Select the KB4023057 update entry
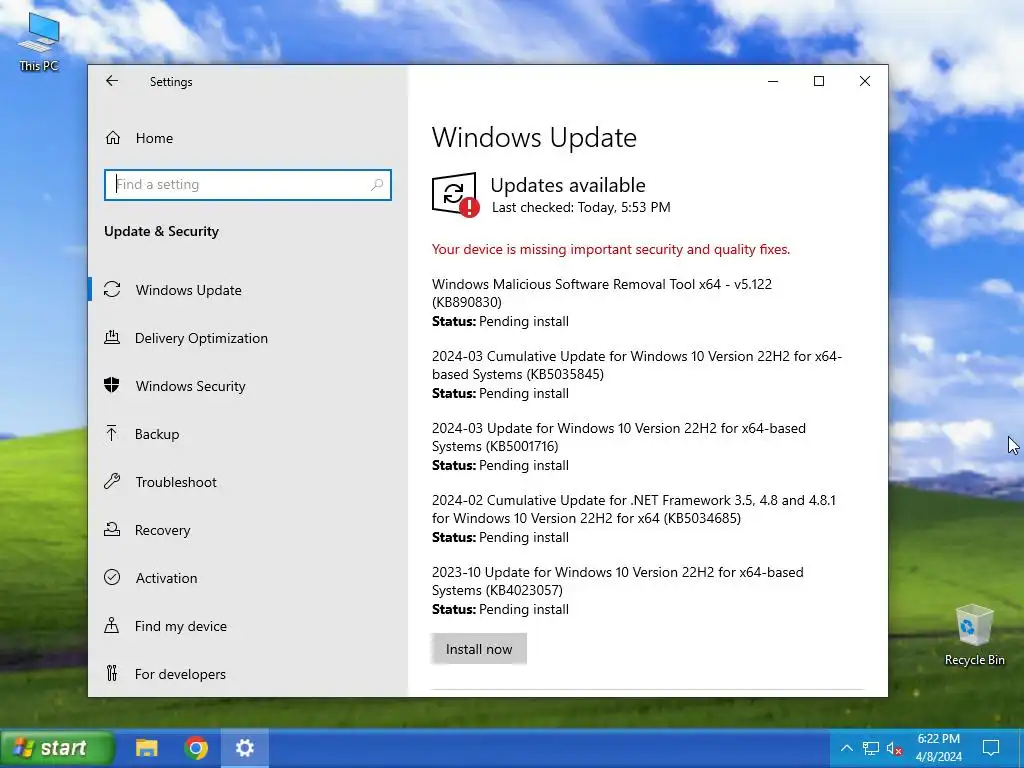Viewport: 1024px width, 768px height. [618, 590]
